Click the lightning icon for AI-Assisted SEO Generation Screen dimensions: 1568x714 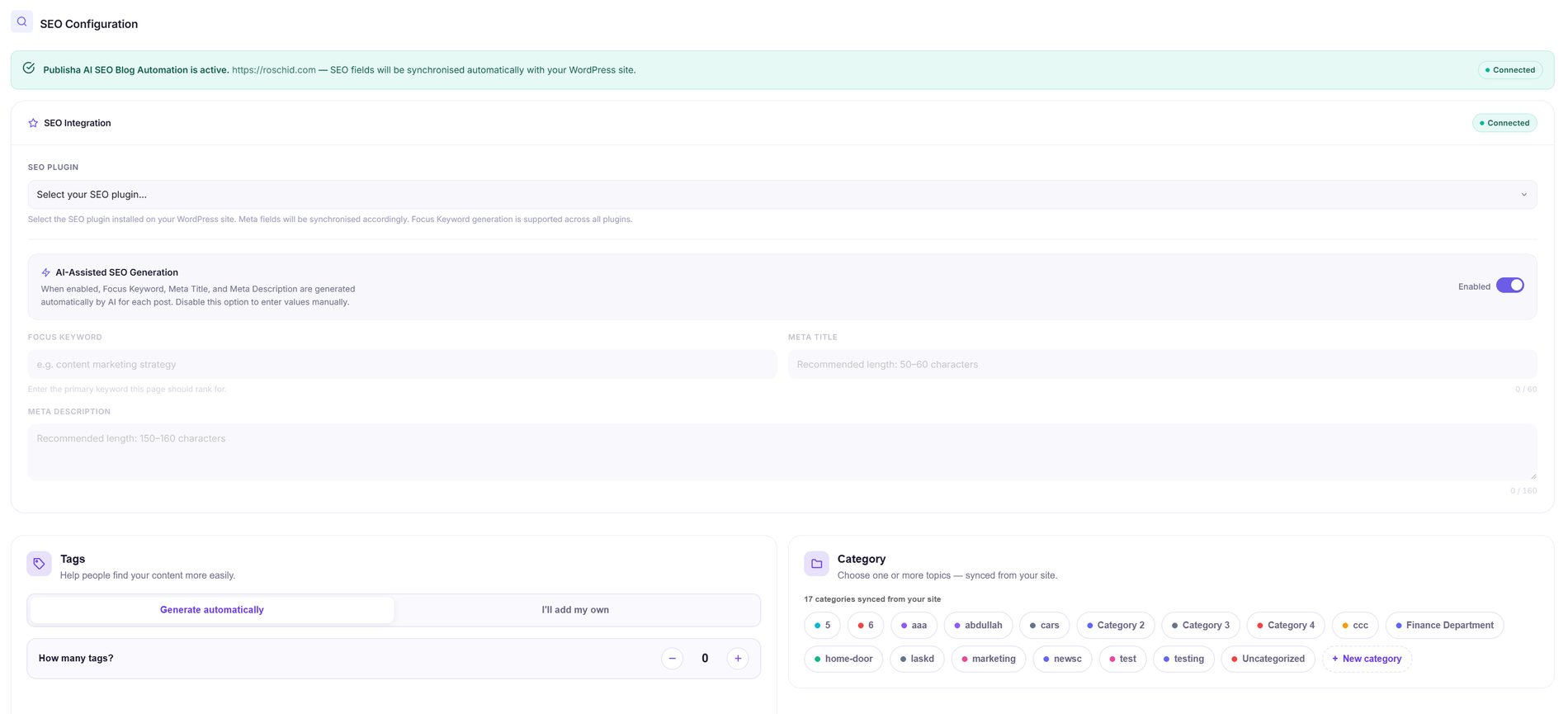click(x=46, y=272)
